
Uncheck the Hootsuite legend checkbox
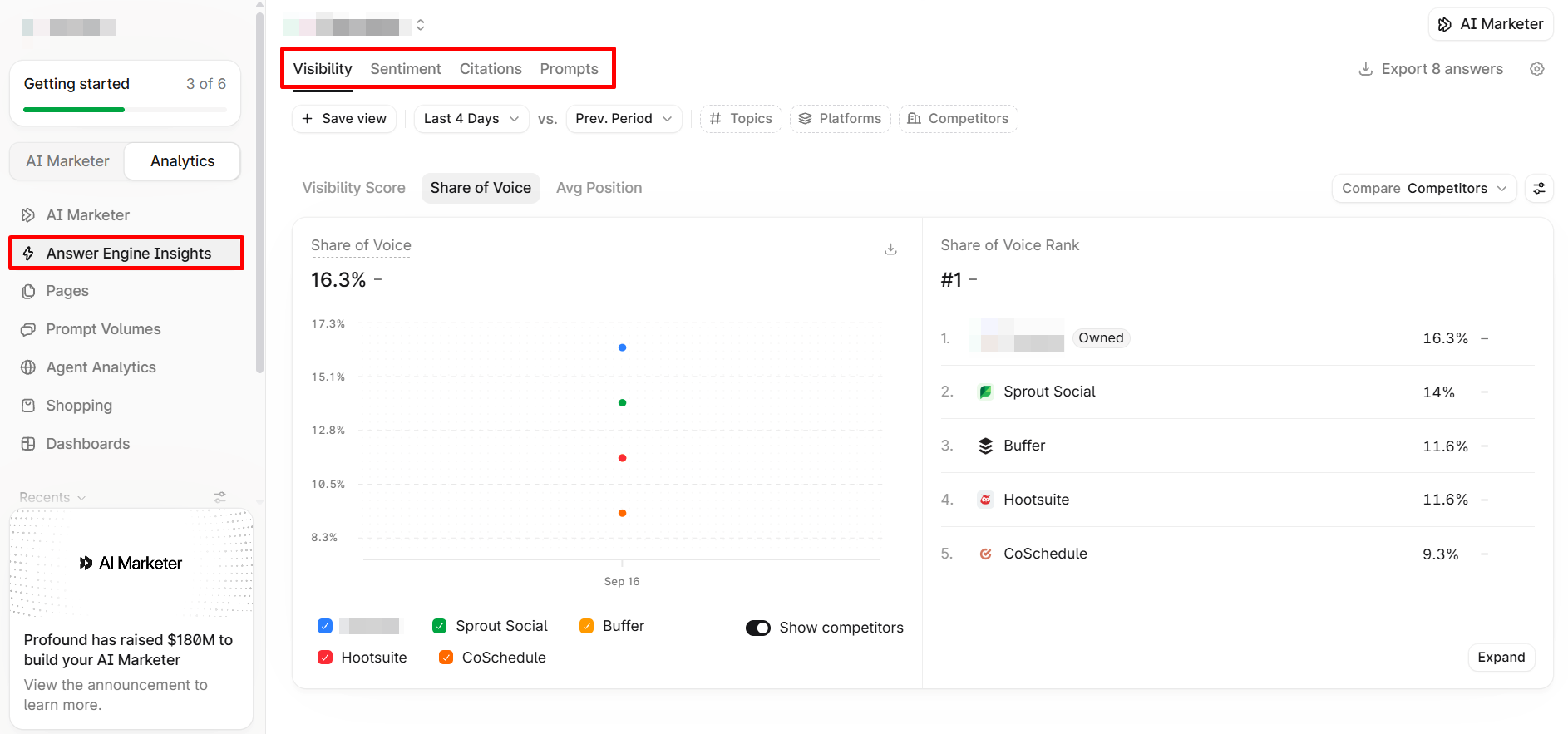325,658
